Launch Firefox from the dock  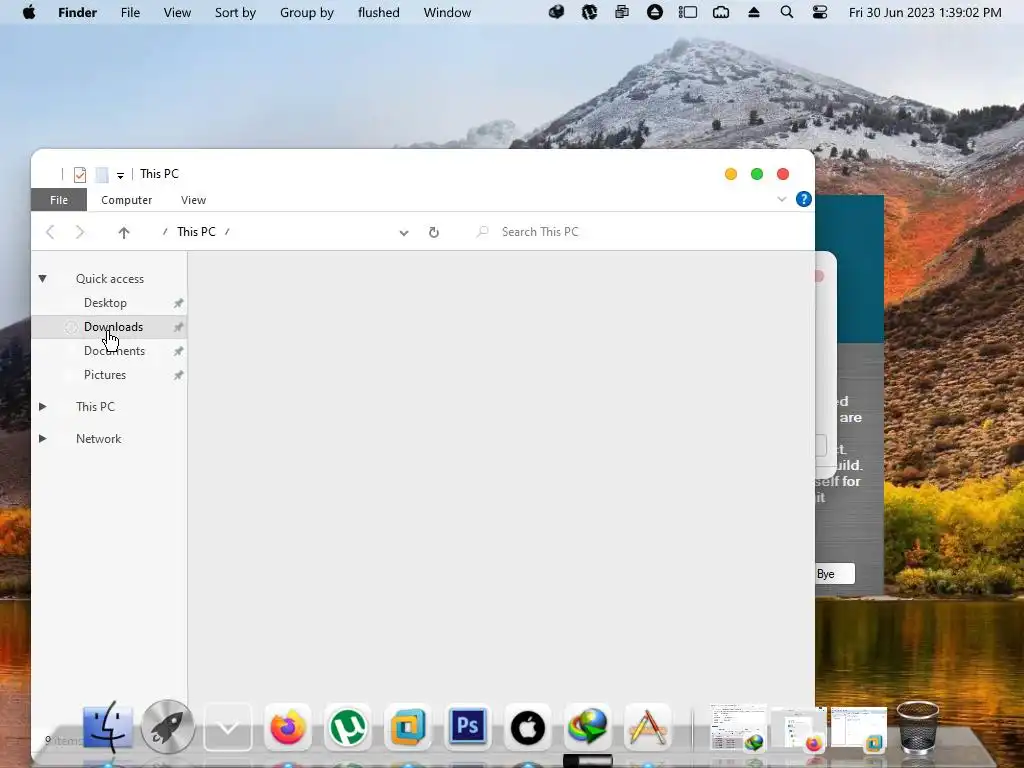tap(288, 727)
